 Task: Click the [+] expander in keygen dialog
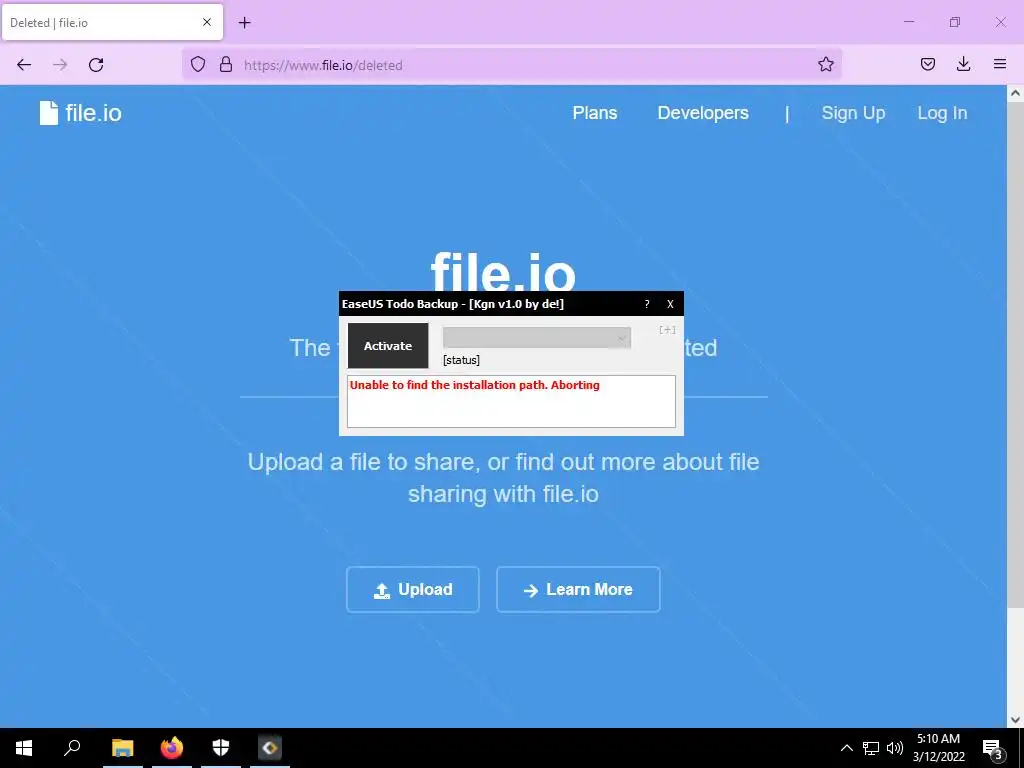pos(667,330)
